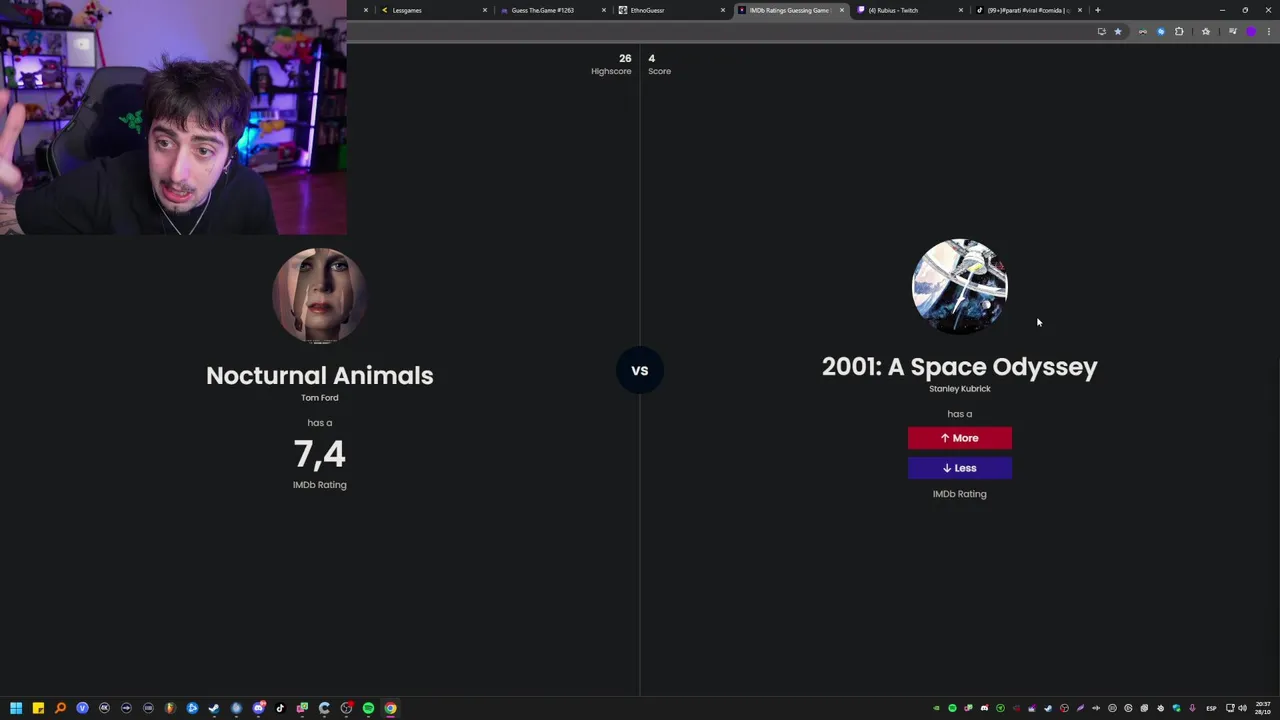
Task: Switch the ESP keyboard language indicator
Action: pyautogui.click(x=1211, y=708)
